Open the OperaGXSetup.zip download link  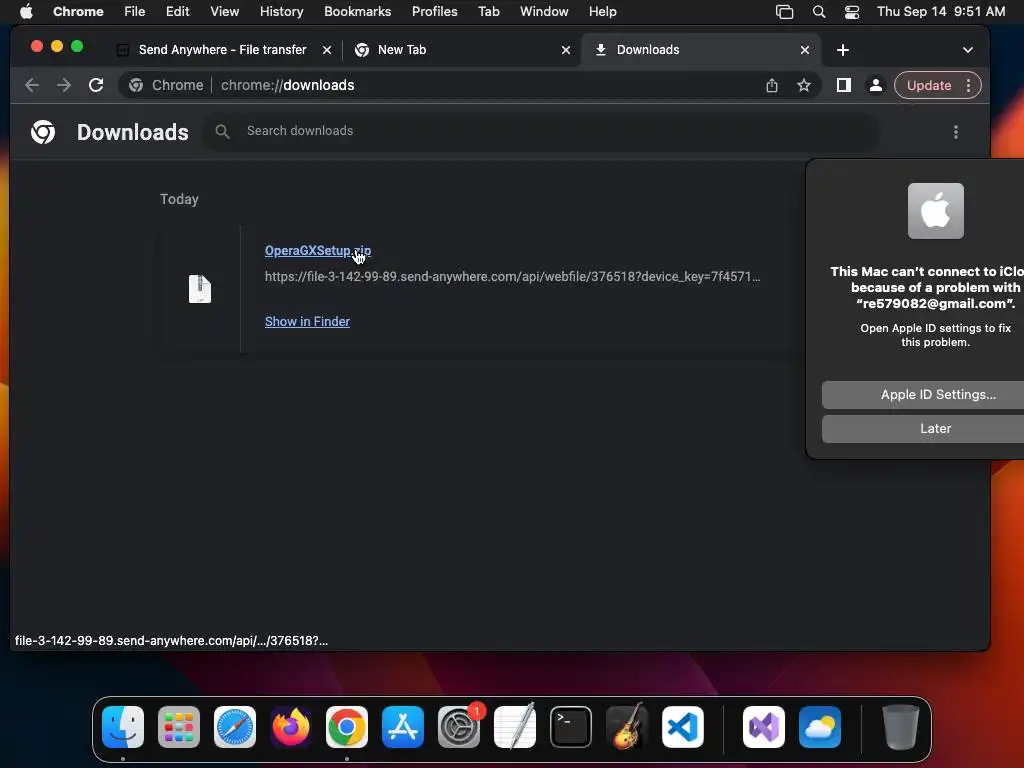(x=317, y=251)
